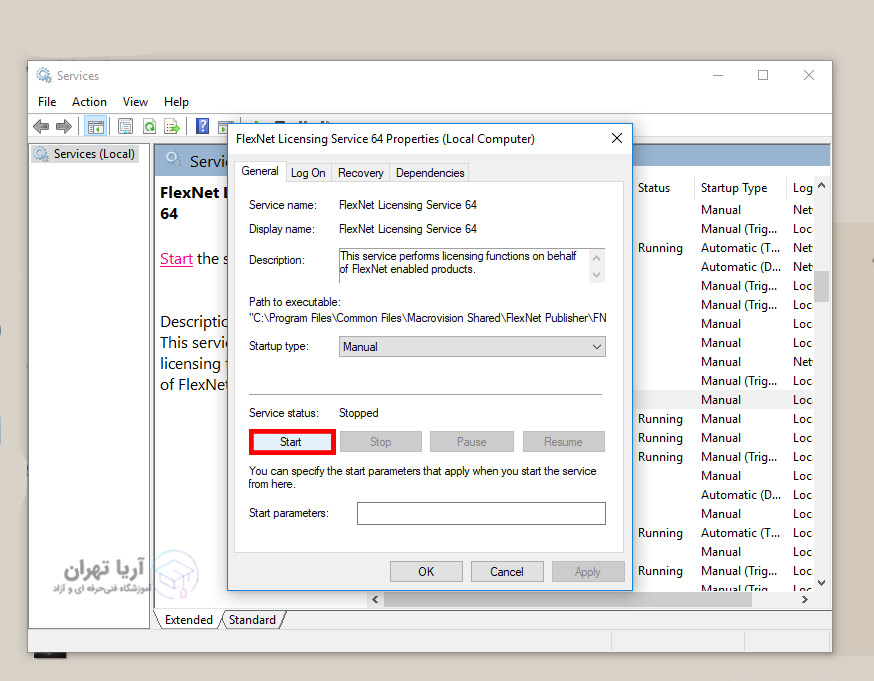
Task: Click the pink Start link in the Extended pane
Action: (x=176, y=258)
